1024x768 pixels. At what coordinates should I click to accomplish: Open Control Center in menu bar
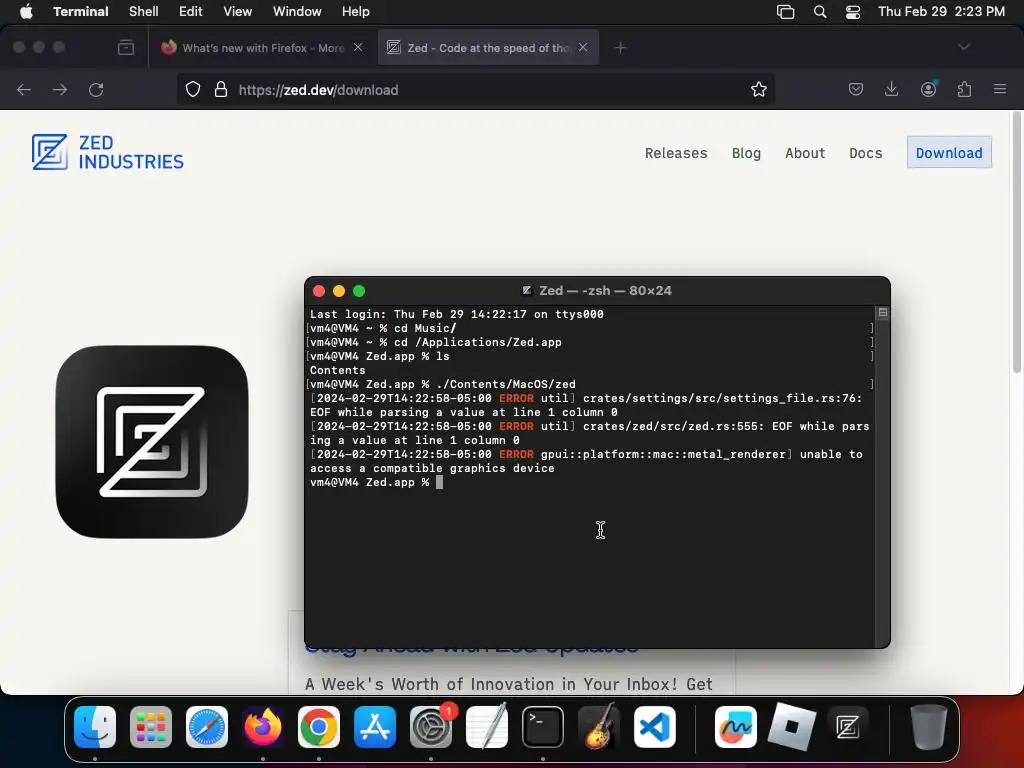coord(852,12)
